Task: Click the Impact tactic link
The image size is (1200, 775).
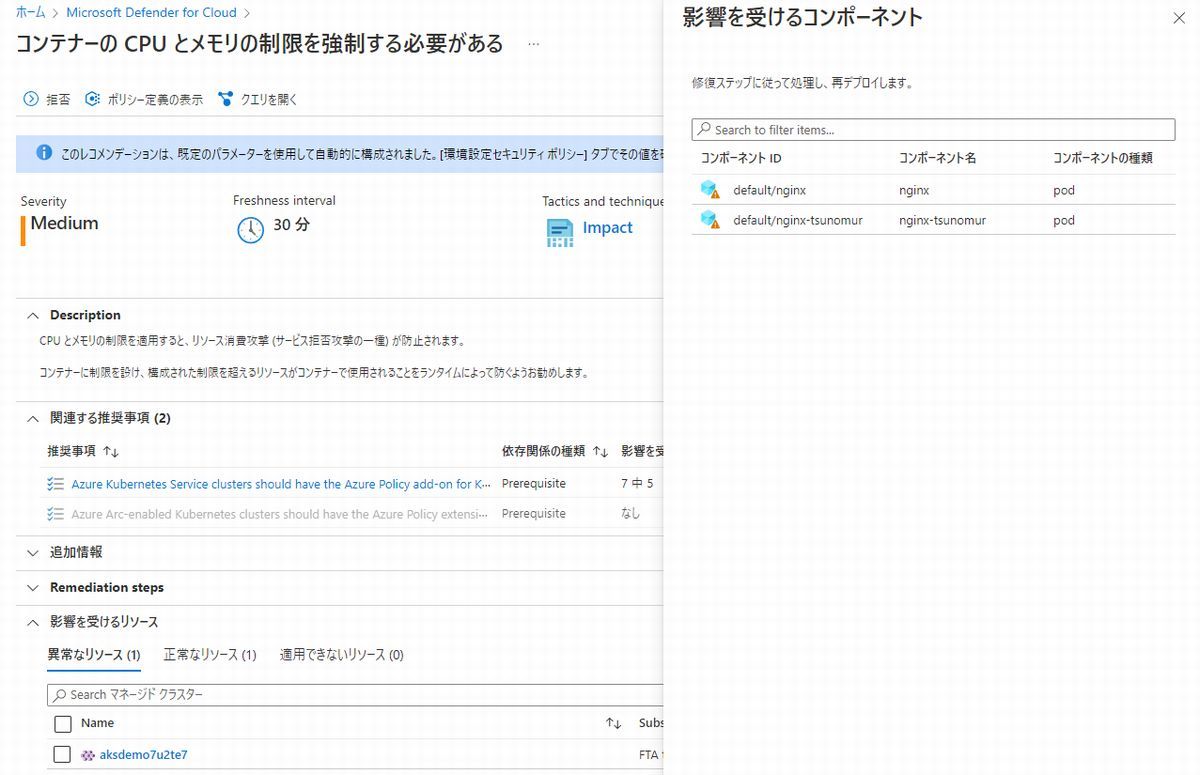Action: [x=607, y=228]
